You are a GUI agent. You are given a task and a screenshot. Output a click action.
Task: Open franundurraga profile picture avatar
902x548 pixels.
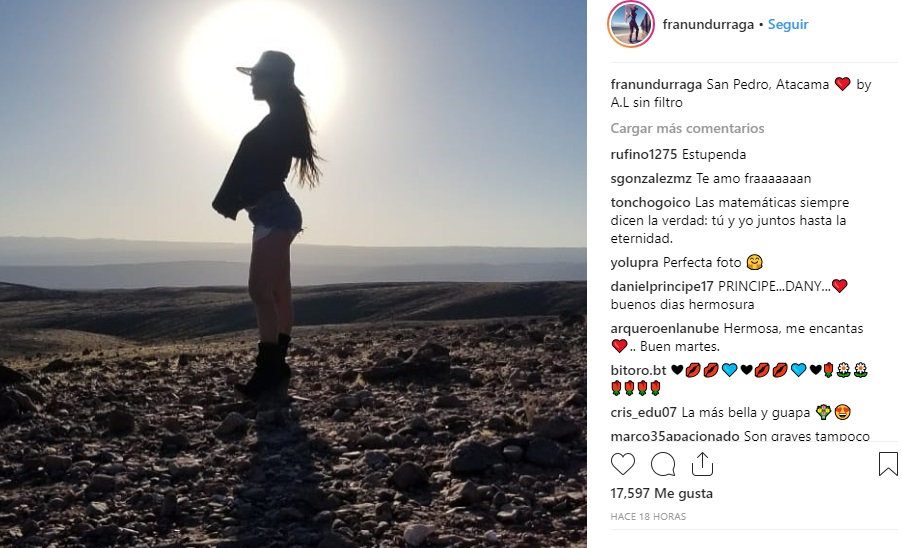pos(630,24)
